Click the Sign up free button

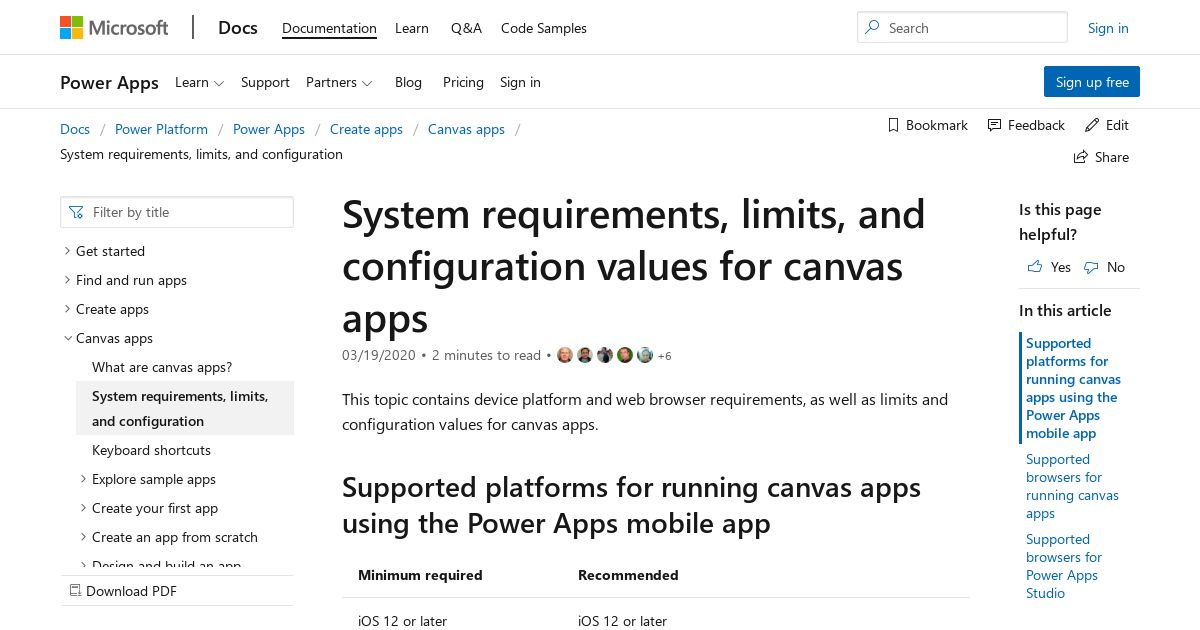(x=1092, y=82)
